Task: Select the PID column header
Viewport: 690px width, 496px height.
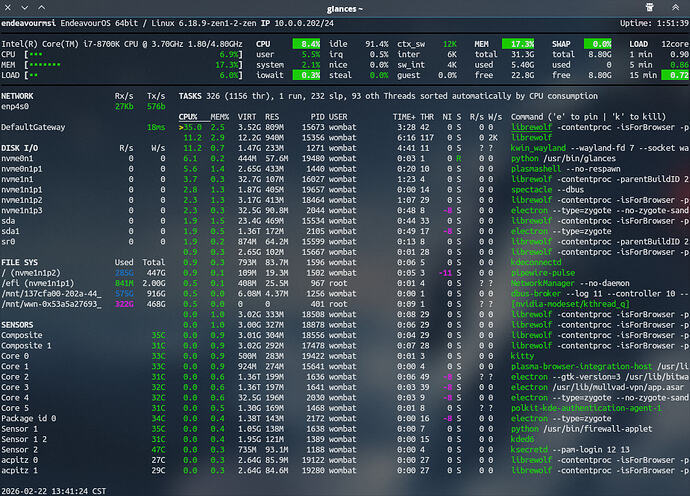Action: click(x=316, y=117)
